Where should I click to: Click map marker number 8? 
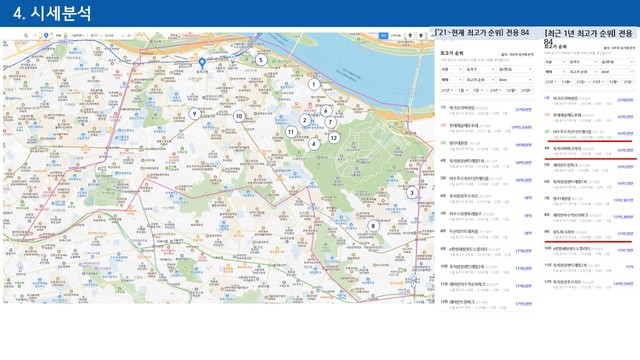pyautogui.click(x=373, y=226)
